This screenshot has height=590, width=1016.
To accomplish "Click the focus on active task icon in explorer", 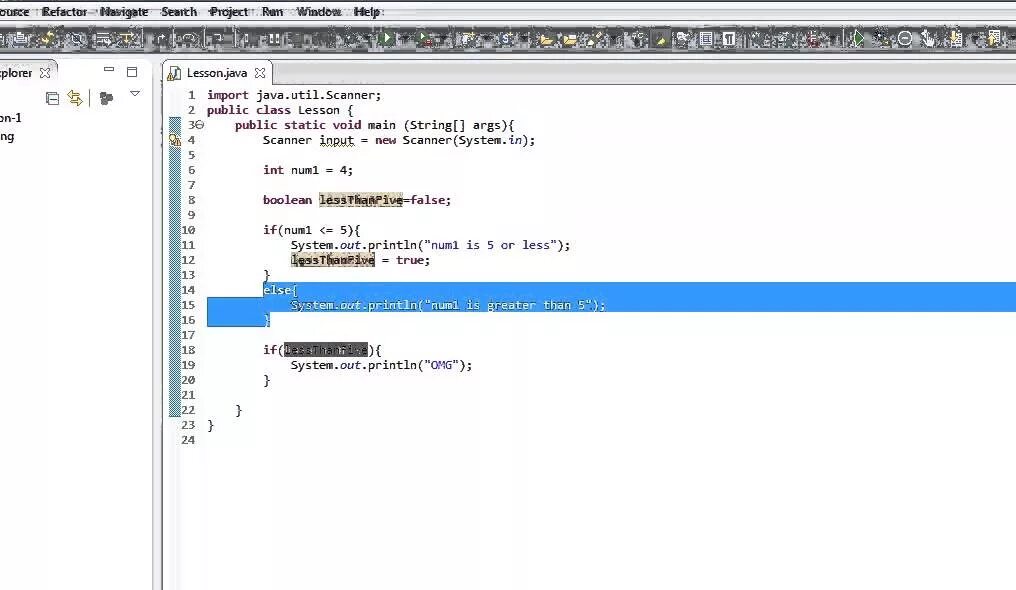I will (x=106, y=98).
